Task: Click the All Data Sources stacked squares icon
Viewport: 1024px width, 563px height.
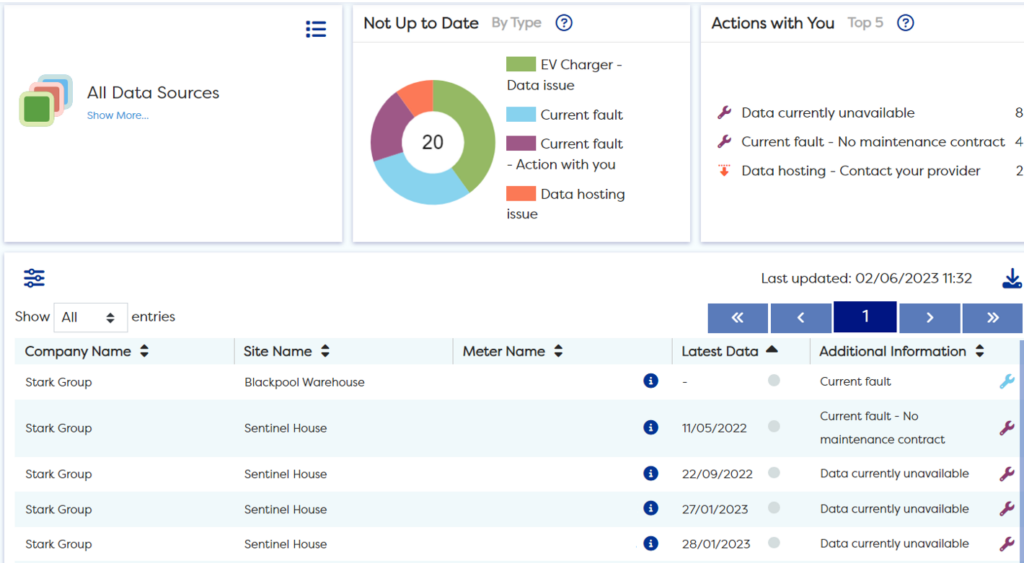Action: (x=46, y=100)
